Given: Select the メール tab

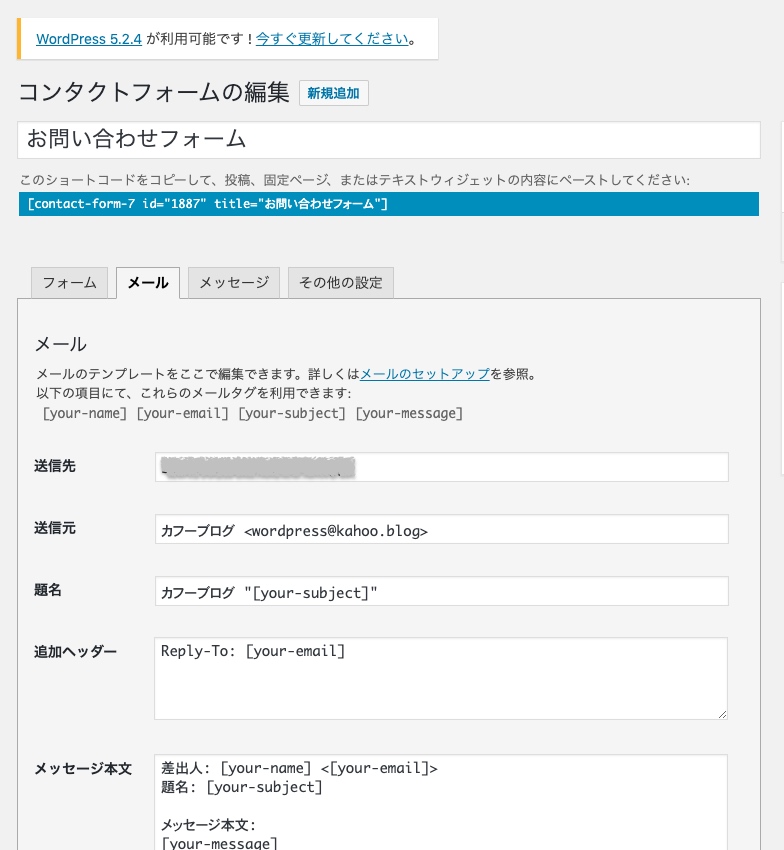Looking at the screenshot, I should click(148, 282).
